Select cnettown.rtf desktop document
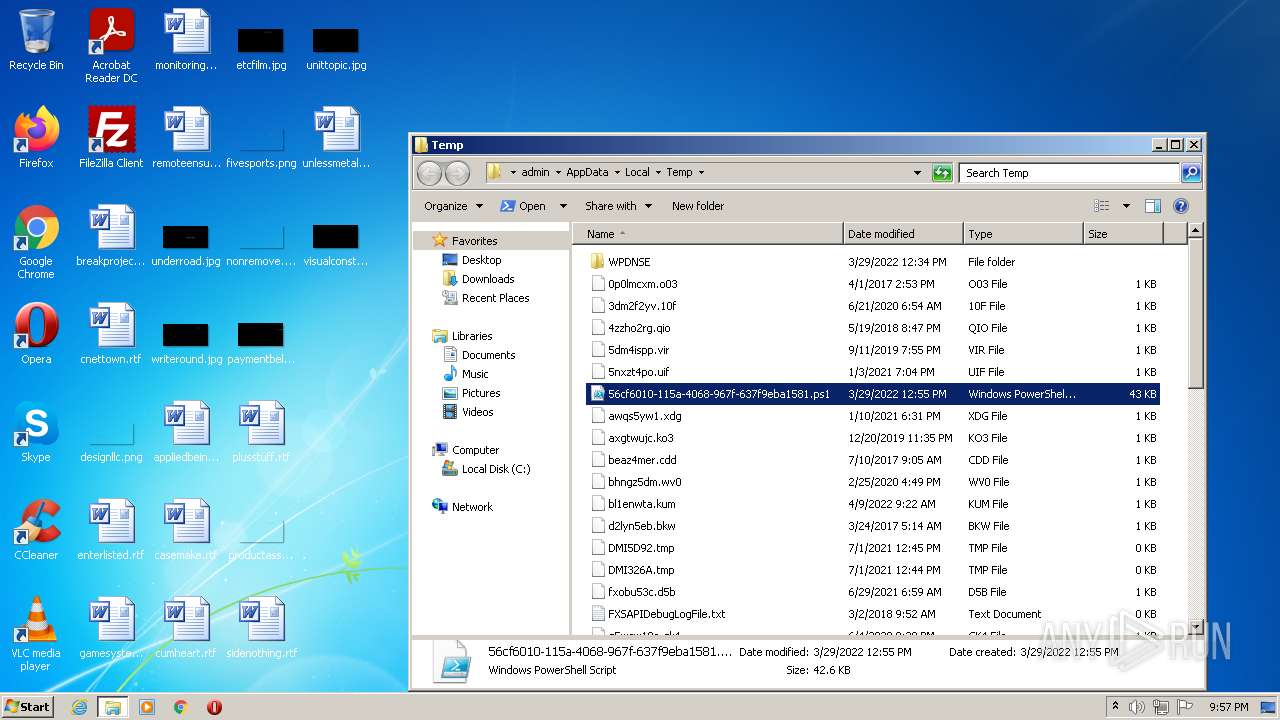This screenshot has height=720, width=1280. pyautogui.click(x=111, y=333)
